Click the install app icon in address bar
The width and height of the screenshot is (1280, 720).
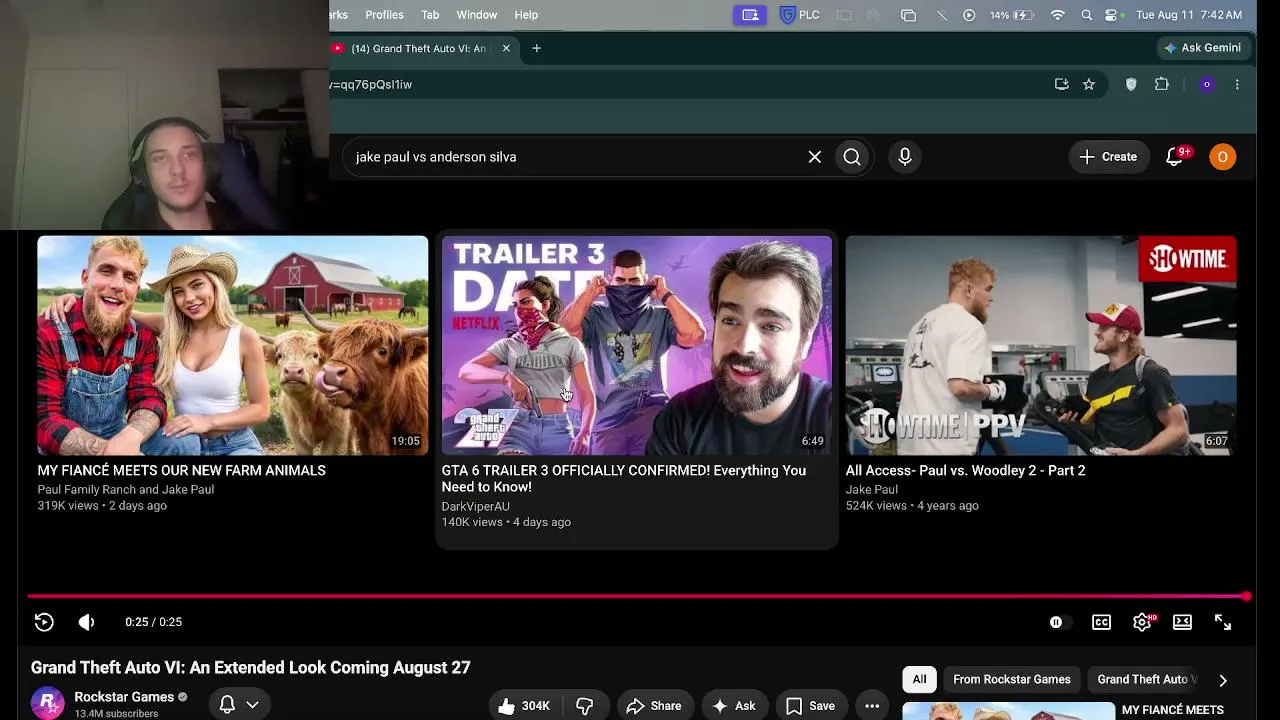pos(1062,85)
